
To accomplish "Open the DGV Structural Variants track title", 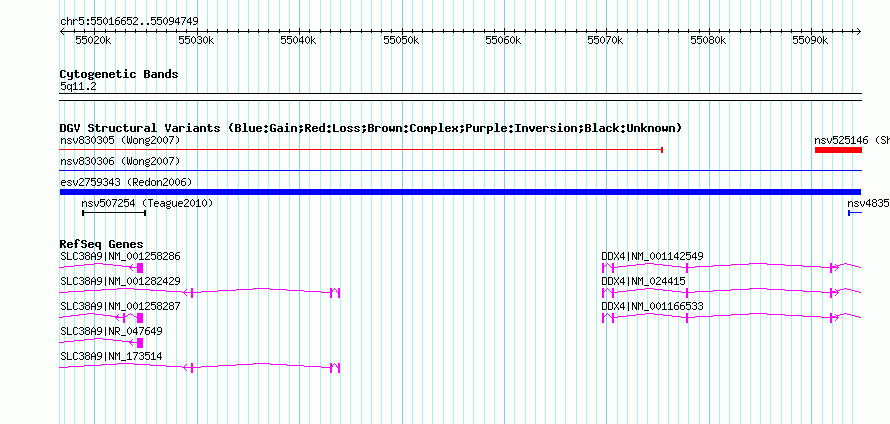I will point(370,128).
